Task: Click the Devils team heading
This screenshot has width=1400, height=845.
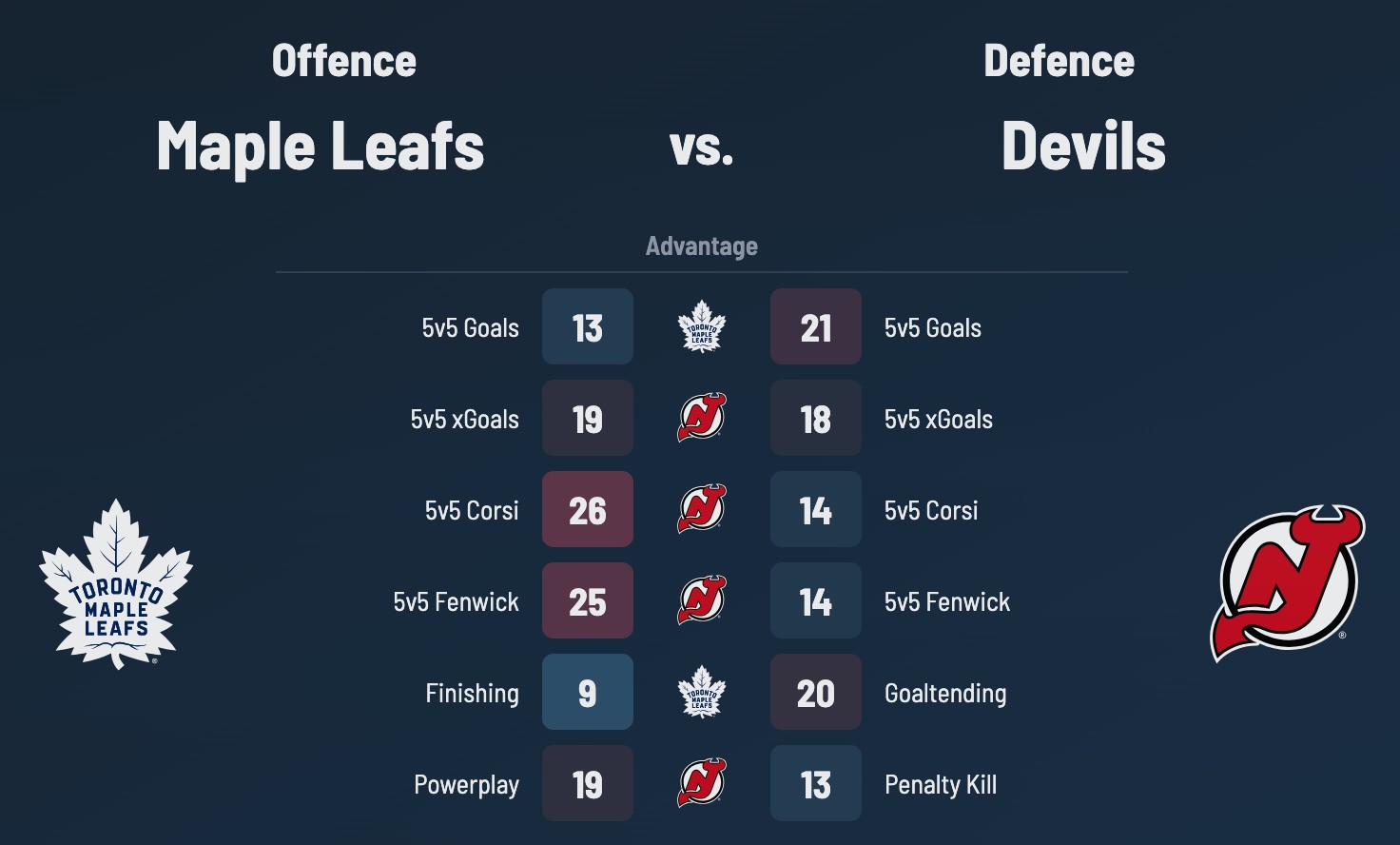Action: pyautogui.click(x=1083, y=147)
